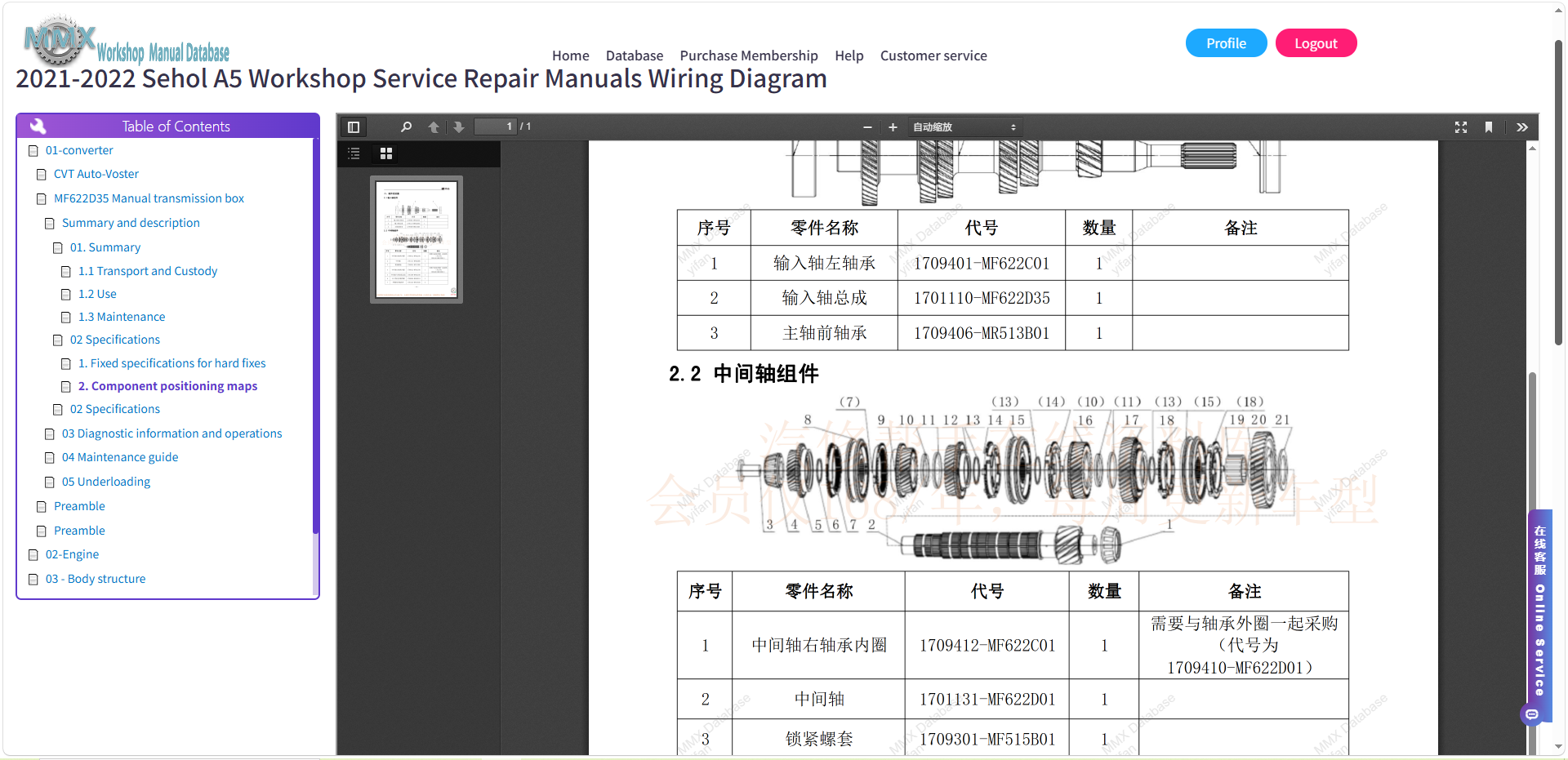Open 04 Maintenance guide
Viewport: 1568px width, 760px height.
pos(120,457)
